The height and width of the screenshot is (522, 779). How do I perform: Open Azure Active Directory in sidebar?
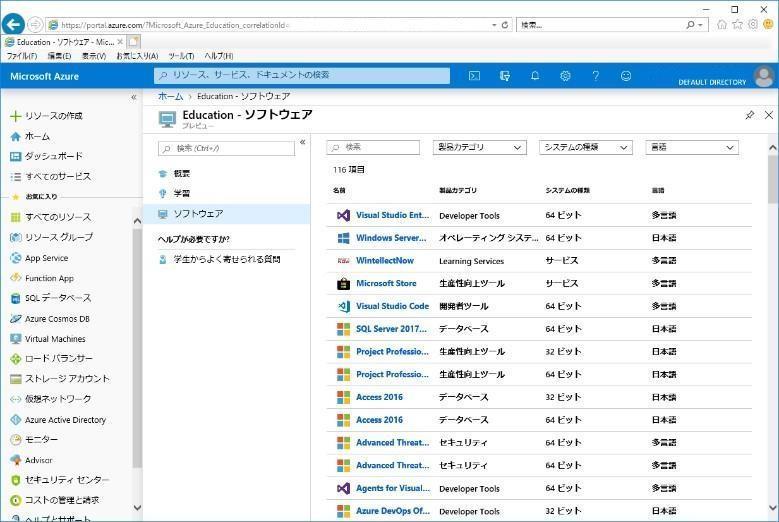point(58,420)
